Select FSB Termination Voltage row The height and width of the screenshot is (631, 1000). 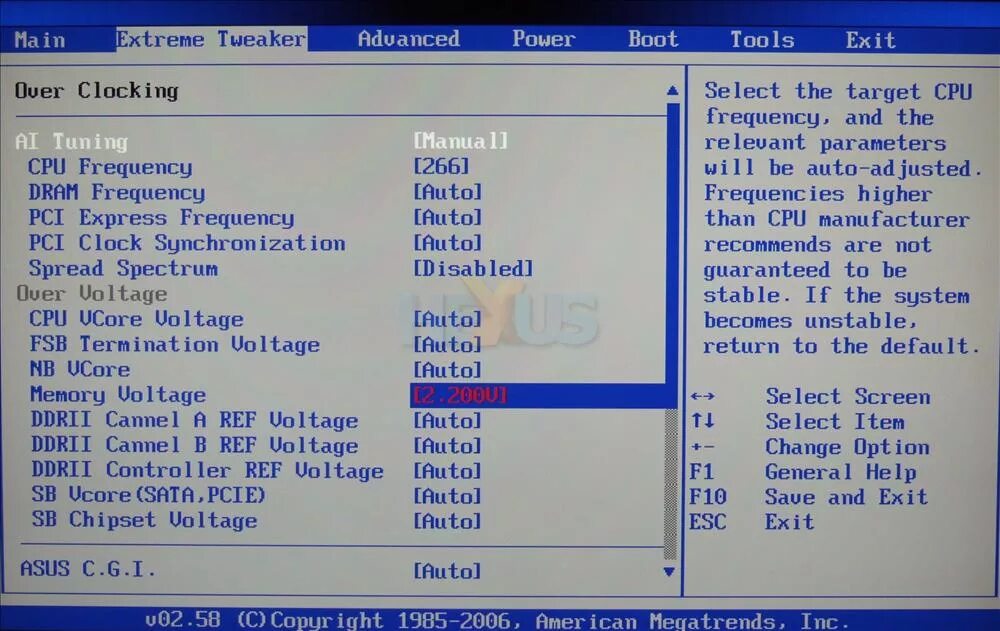click(x=175, y=345)
